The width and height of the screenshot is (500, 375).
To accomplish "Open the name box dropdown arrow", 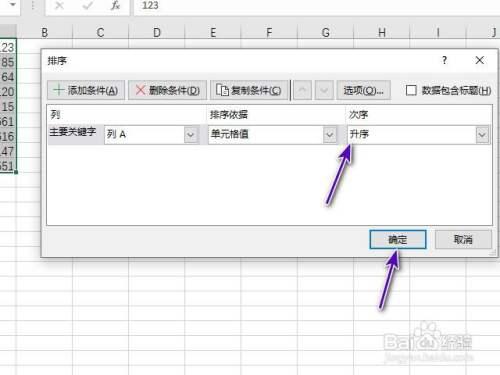I will (x=13, y=5).
